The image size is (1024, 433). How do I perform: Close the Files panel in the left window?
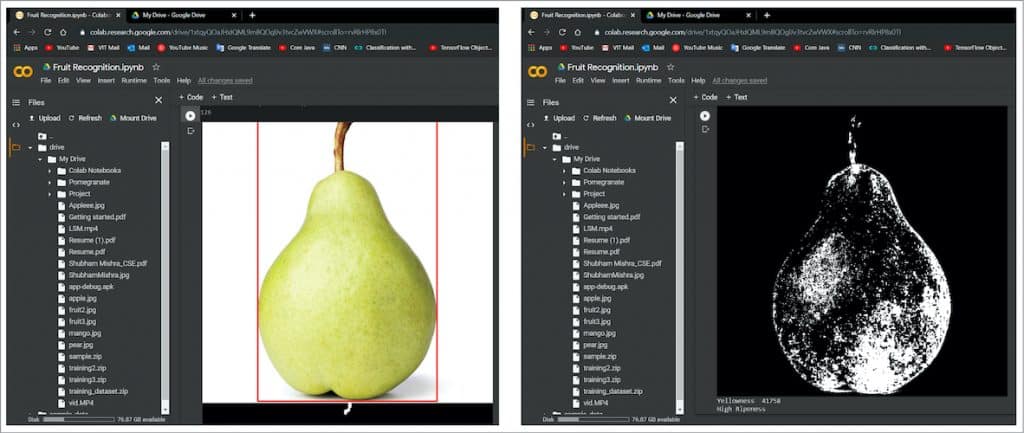point(158,100)
